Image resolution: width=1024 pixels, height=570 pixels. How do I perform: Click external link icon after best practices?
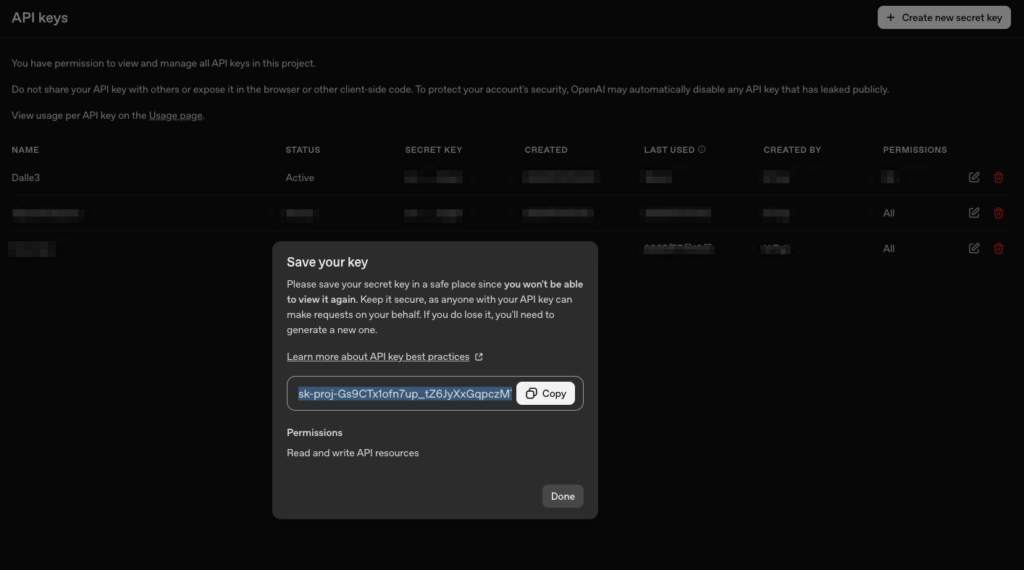pos(479,357)
